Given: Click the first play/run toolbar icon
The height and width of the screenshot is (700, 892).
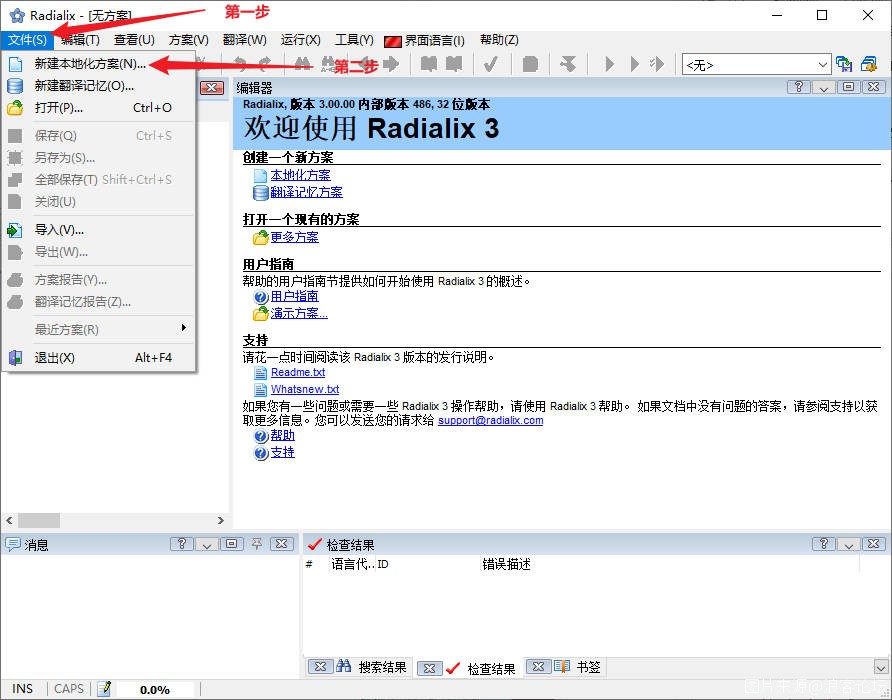Looking at the screenshot, I should click(609, 64).
